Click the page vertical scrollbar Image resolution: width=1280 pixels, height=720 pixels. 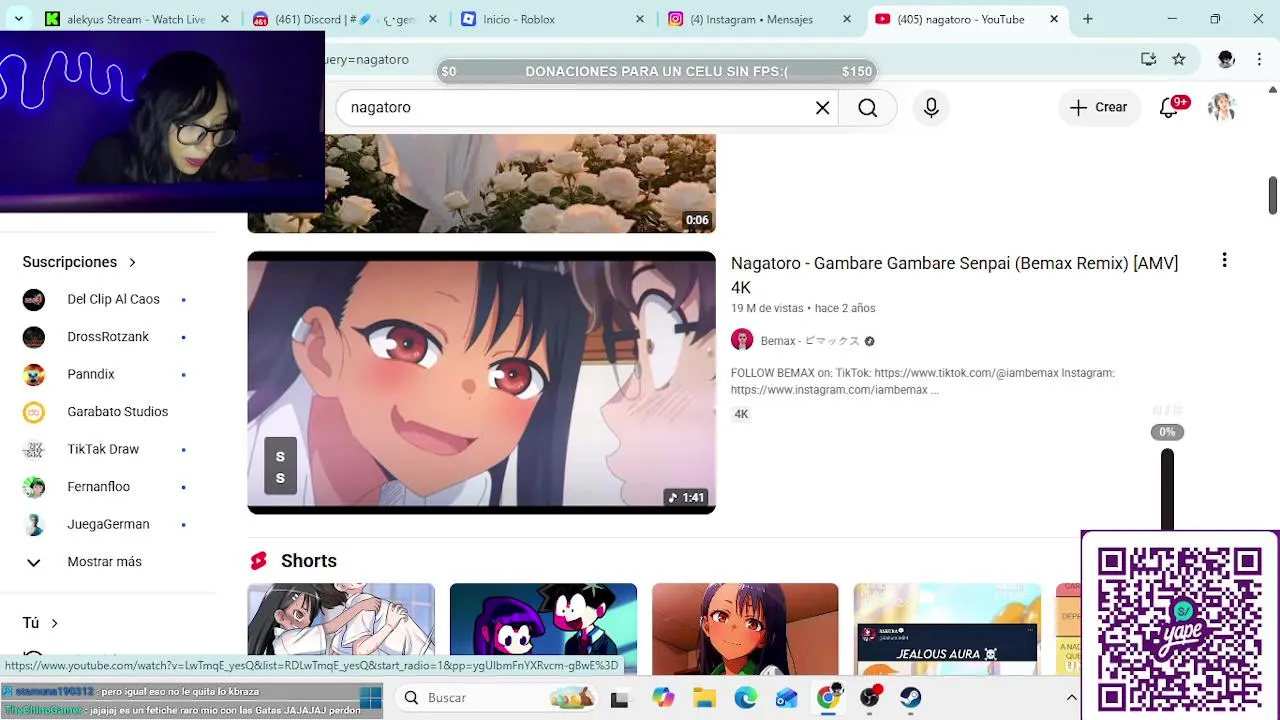tap(1273, 195)
